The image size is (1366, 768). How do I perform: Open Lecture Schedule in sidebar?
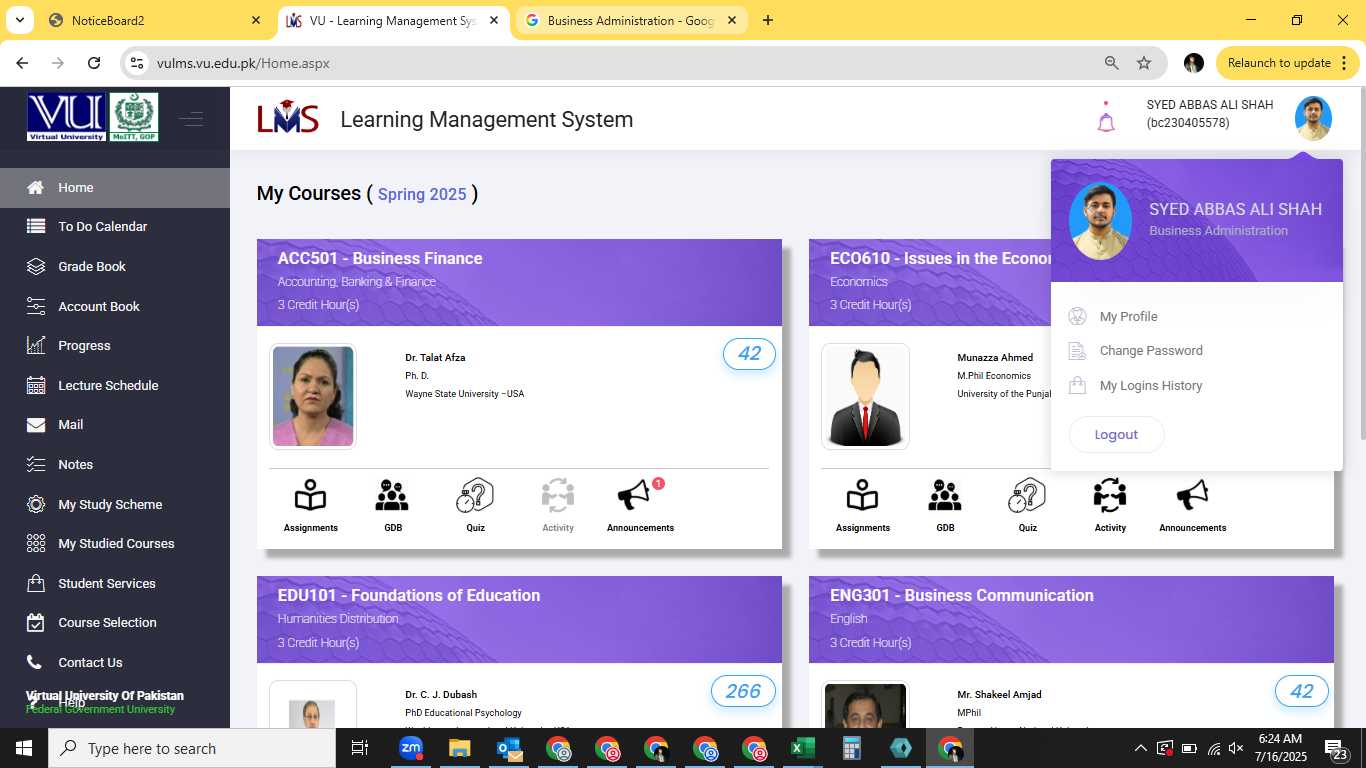coord(115,385)
